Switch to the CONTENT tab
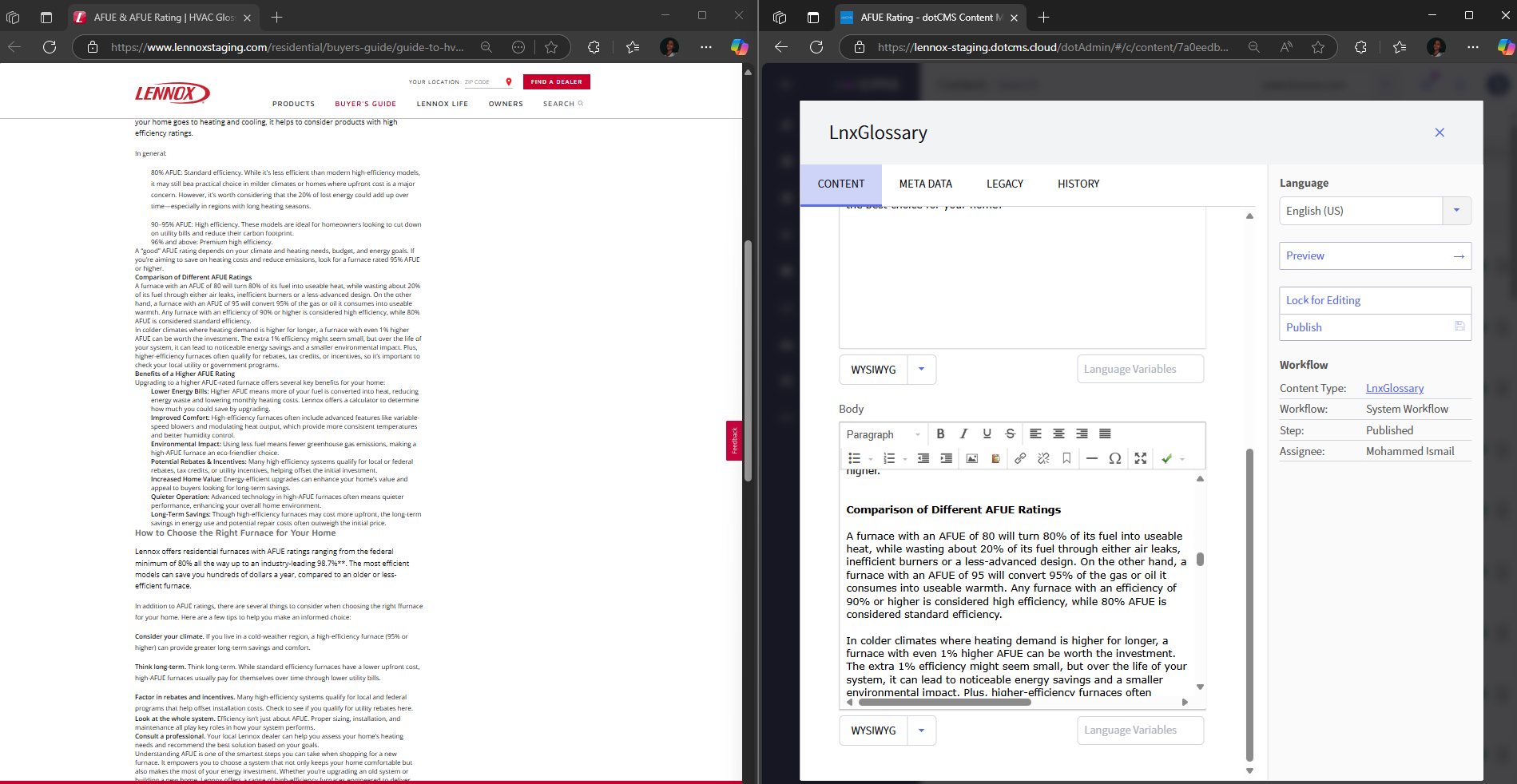 point(841,184)
